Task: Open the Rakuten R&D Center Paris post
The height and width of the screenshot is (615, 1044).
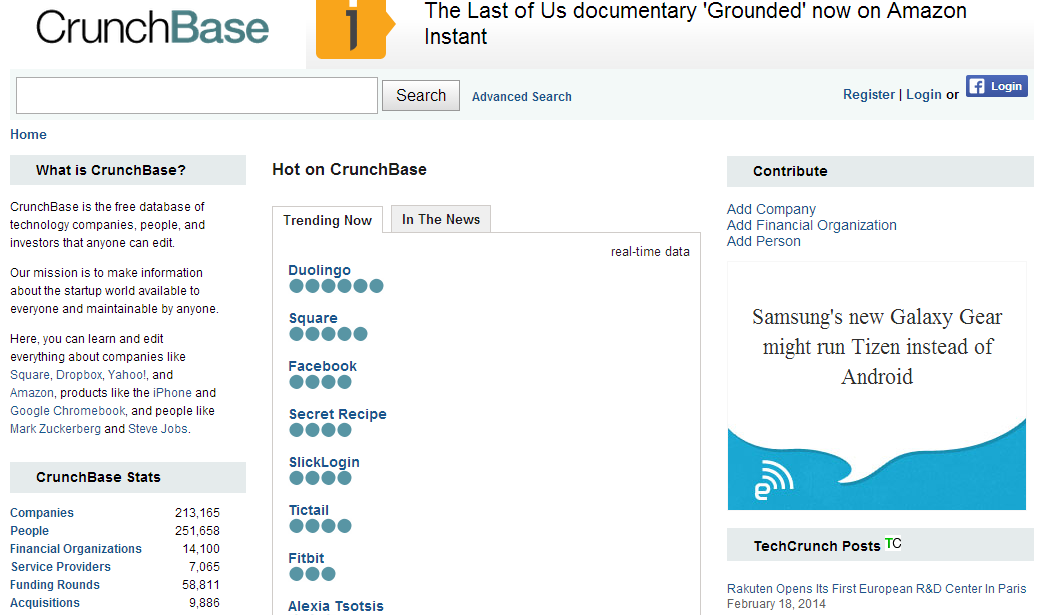Action: 876,588
